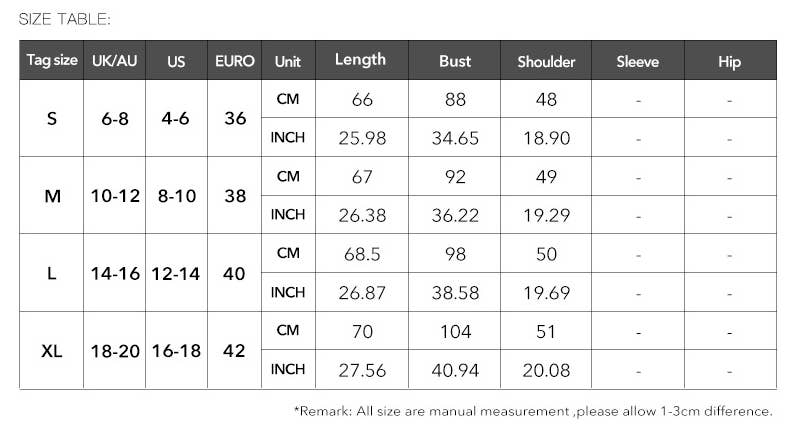Click the SIZE TABLE title text
This screenshot has width=793, height=424.
(x=65, y=18)
